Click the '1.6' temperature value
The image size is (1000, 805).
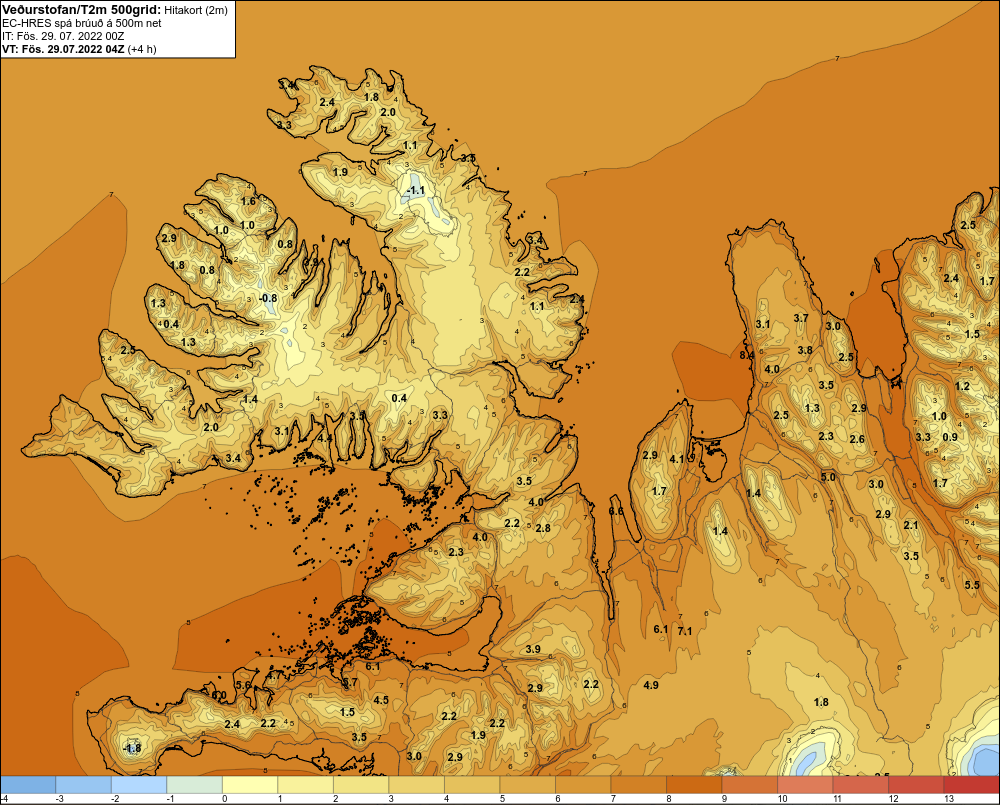click(x=247, y=201)
